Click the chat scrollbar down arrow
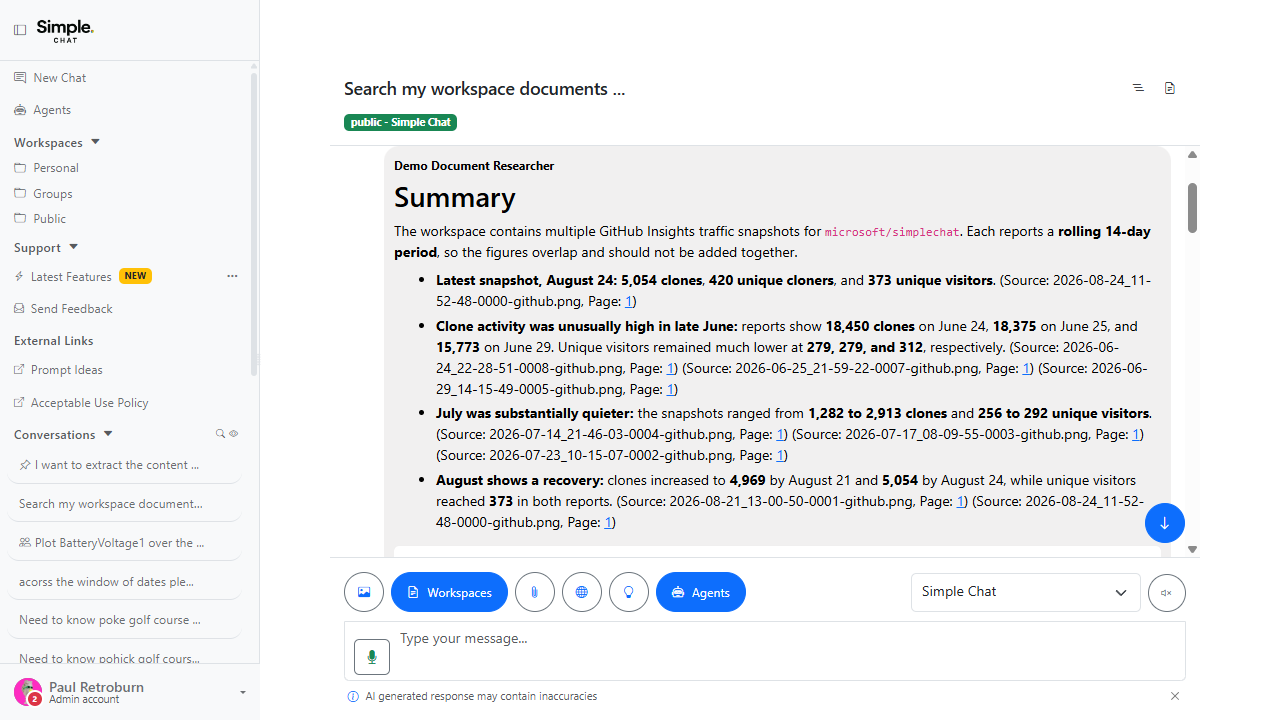The image size is (1280, 720). pos(1192,549)
